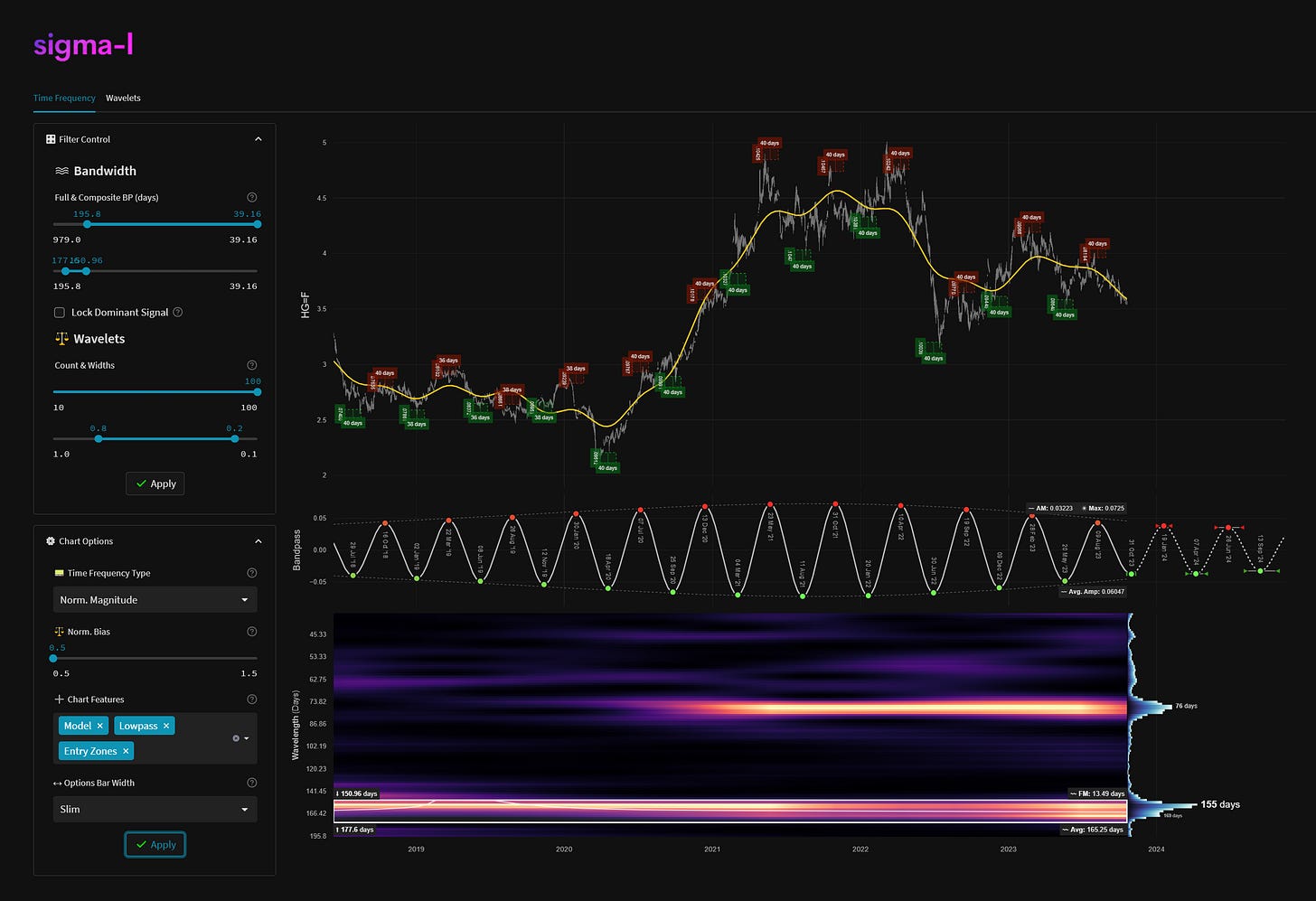Image resolution: width=1316 pixels, height=901 pixels.
Task: Click the Filter Control grid icon
Action: coord(51,139)
